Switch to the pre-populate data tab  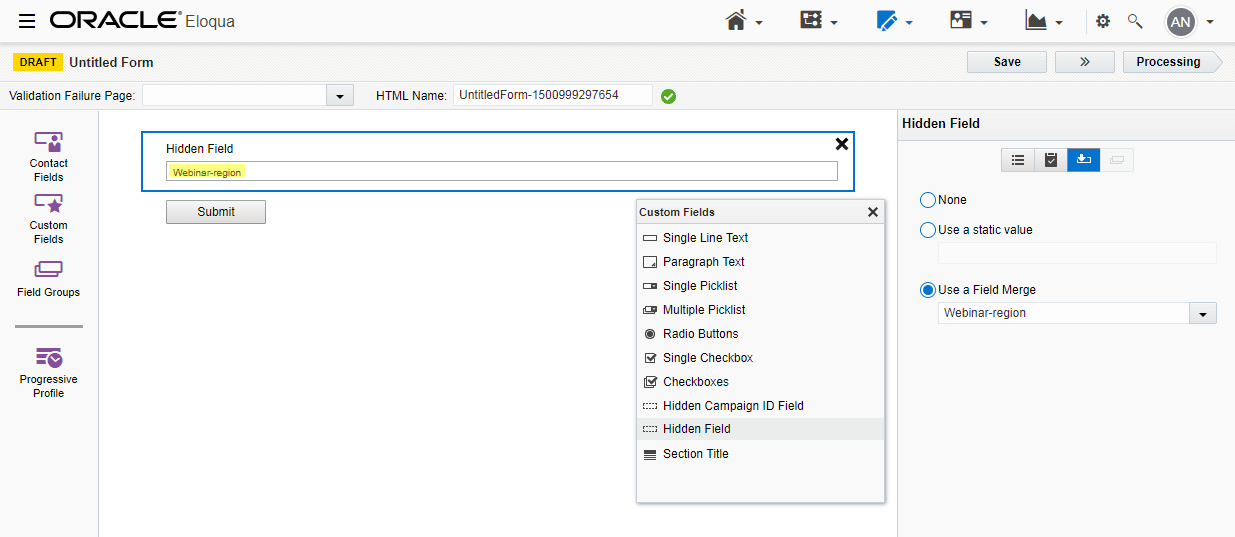click(1084, 159)
